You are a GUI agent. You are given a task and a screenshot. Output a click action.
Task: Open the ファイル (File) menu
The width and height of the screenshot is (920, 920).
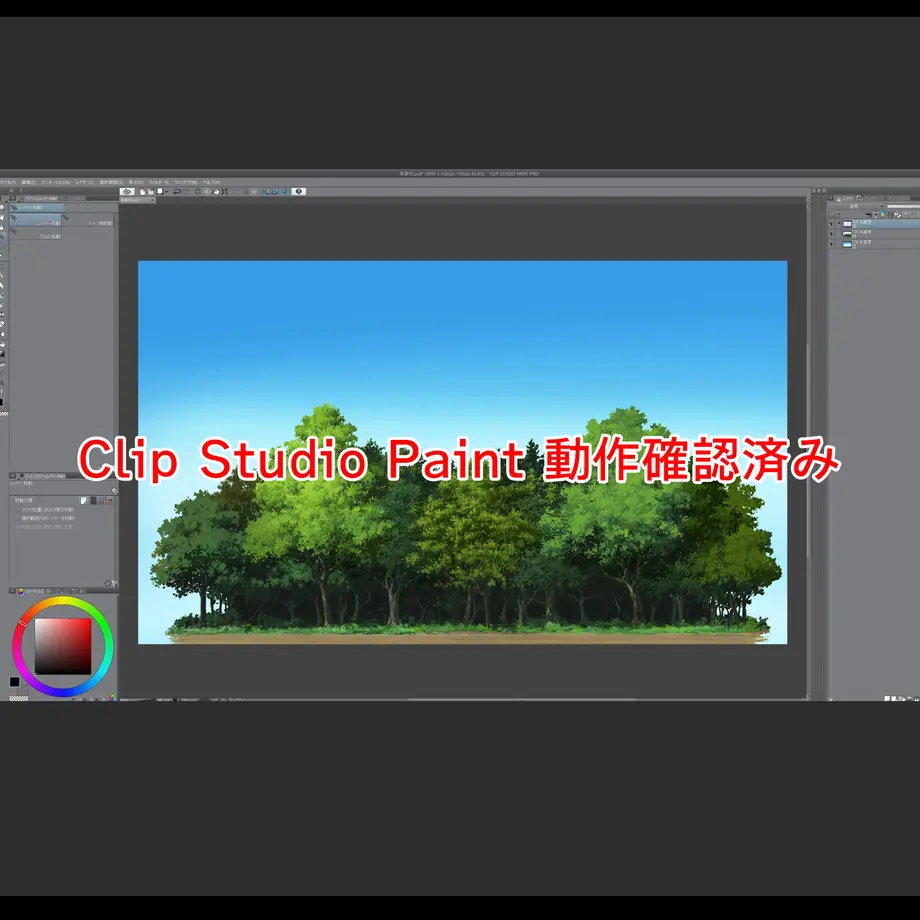click(x=8, y=182)
